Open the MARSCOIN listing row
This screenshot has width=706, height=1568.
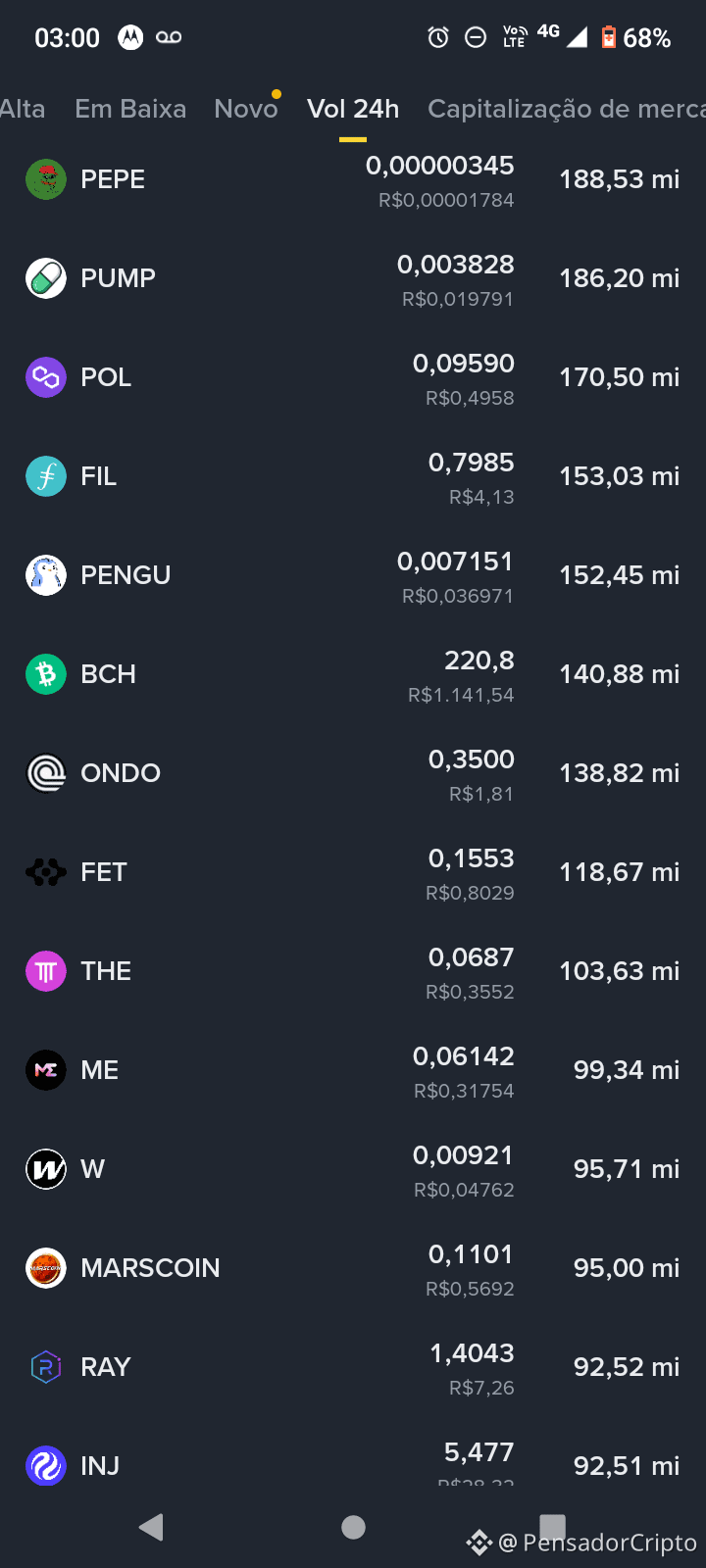(353, 1268)
